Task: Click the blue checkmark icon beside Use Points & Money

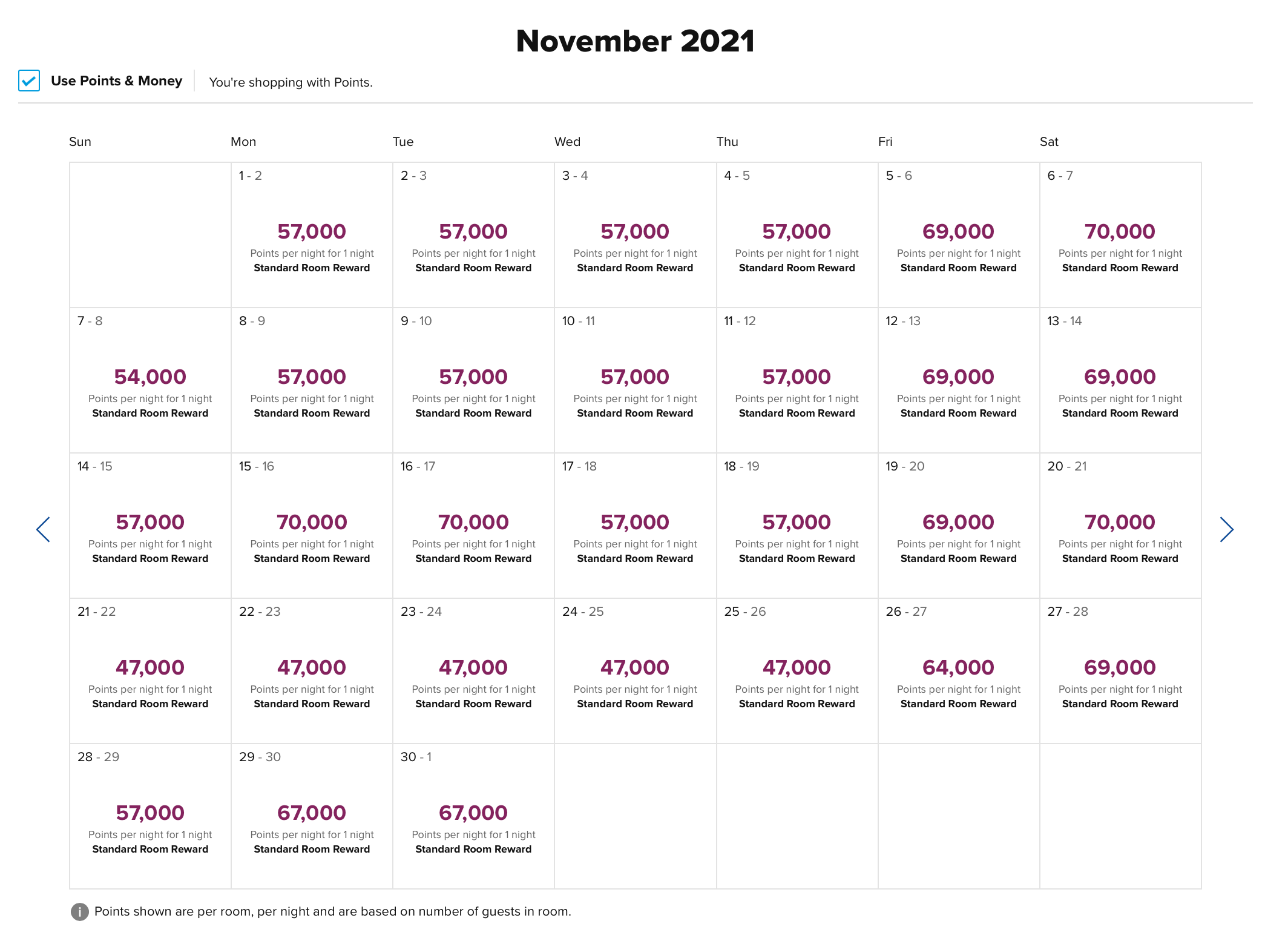Action: [x=28, y=80]
